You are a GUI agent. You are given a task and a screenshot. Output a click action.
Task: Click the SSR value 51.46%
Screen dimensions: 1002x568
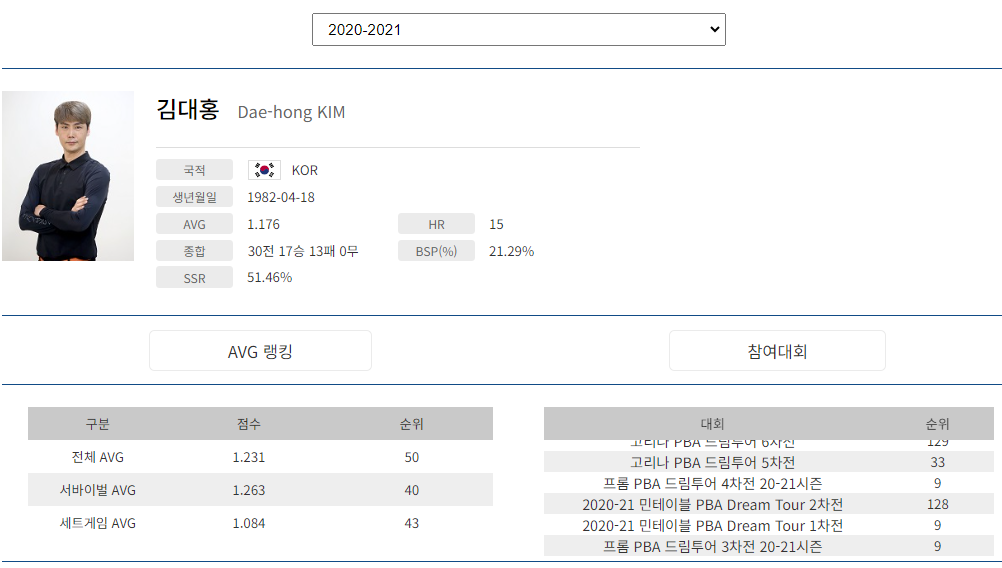[x=270, y=277]
